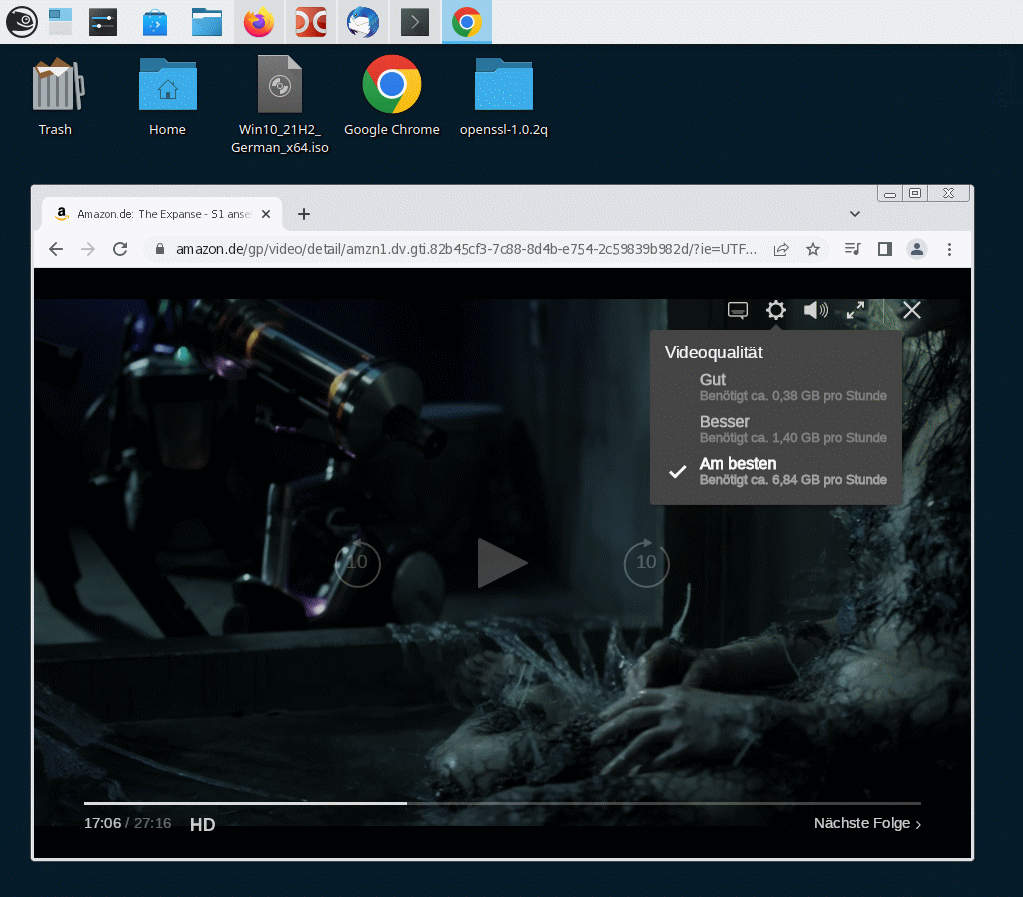Skip forward 10 seconds
Viewport: 1023px width, 897px height.
pyautogui.click(x=646, y=562)
